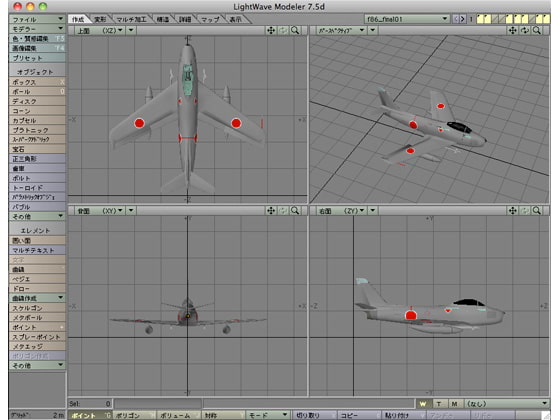
Task: Open the 背面 (XY) view type dropdown
Action: [x=99, y=211]
